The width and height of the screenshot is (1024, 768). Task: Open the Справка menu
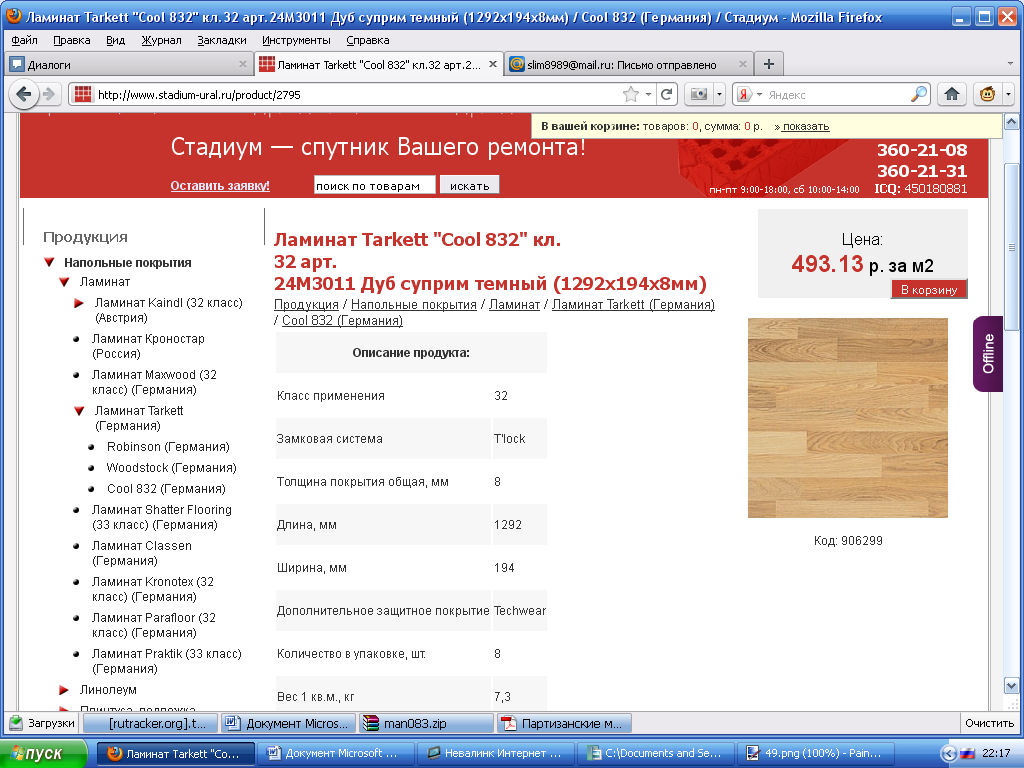tap(368, 40)
